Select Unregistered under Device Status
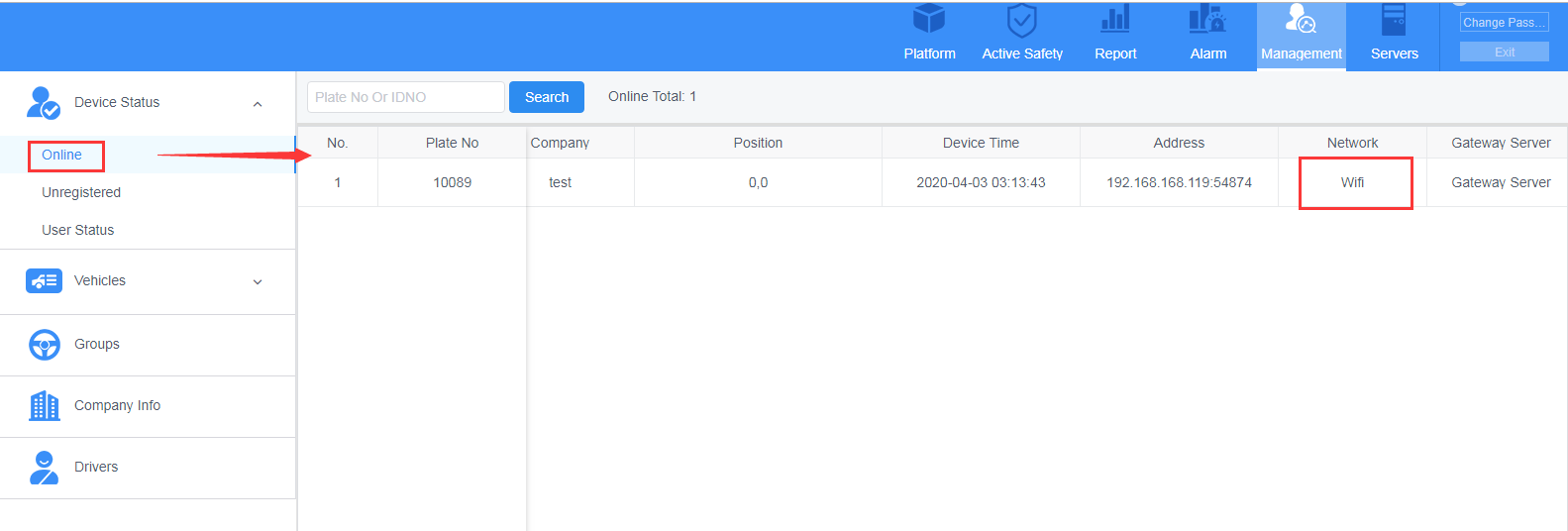 (81, 192)
